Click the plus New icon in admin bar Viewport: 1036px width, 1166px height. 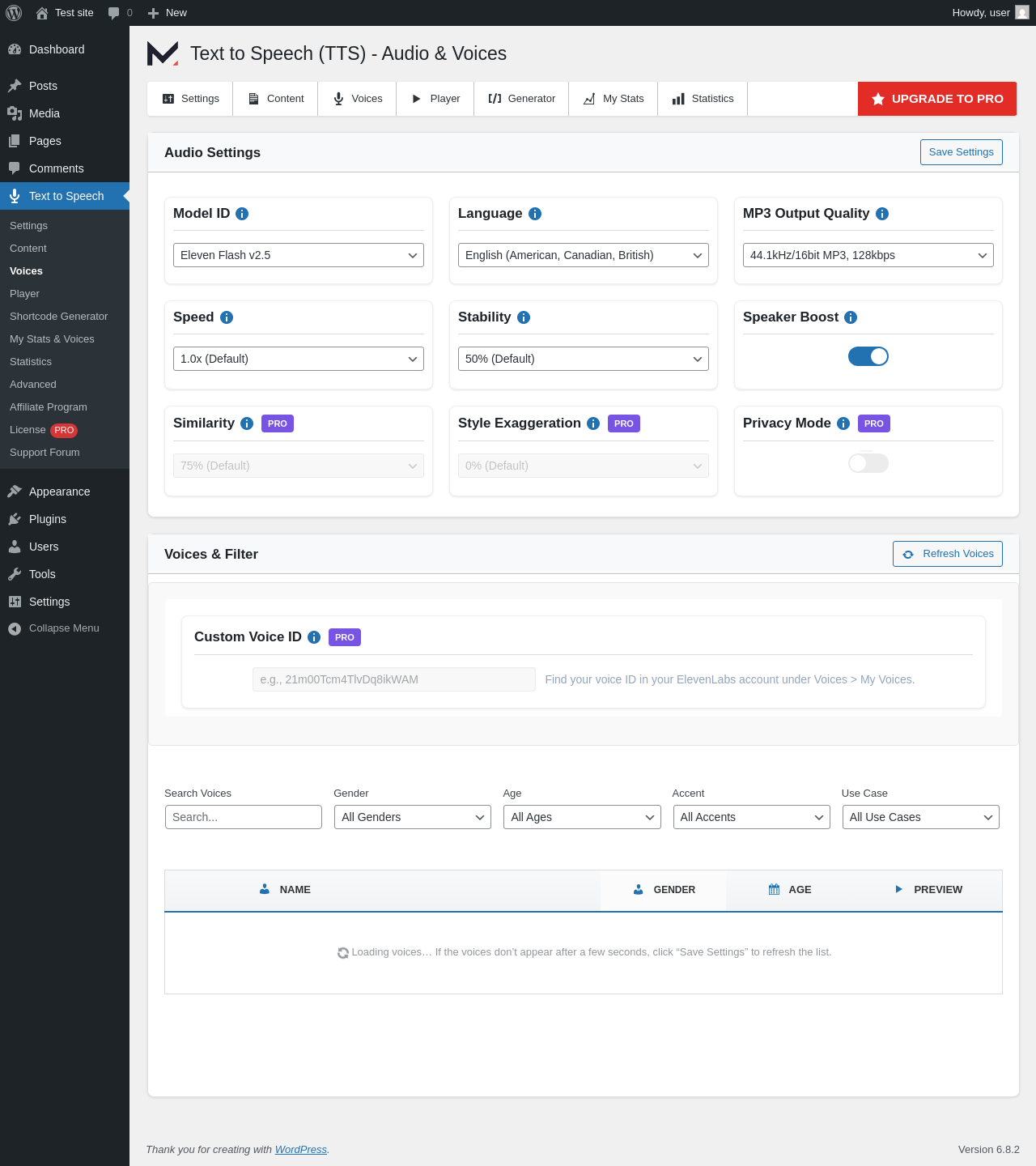point(153,13)
